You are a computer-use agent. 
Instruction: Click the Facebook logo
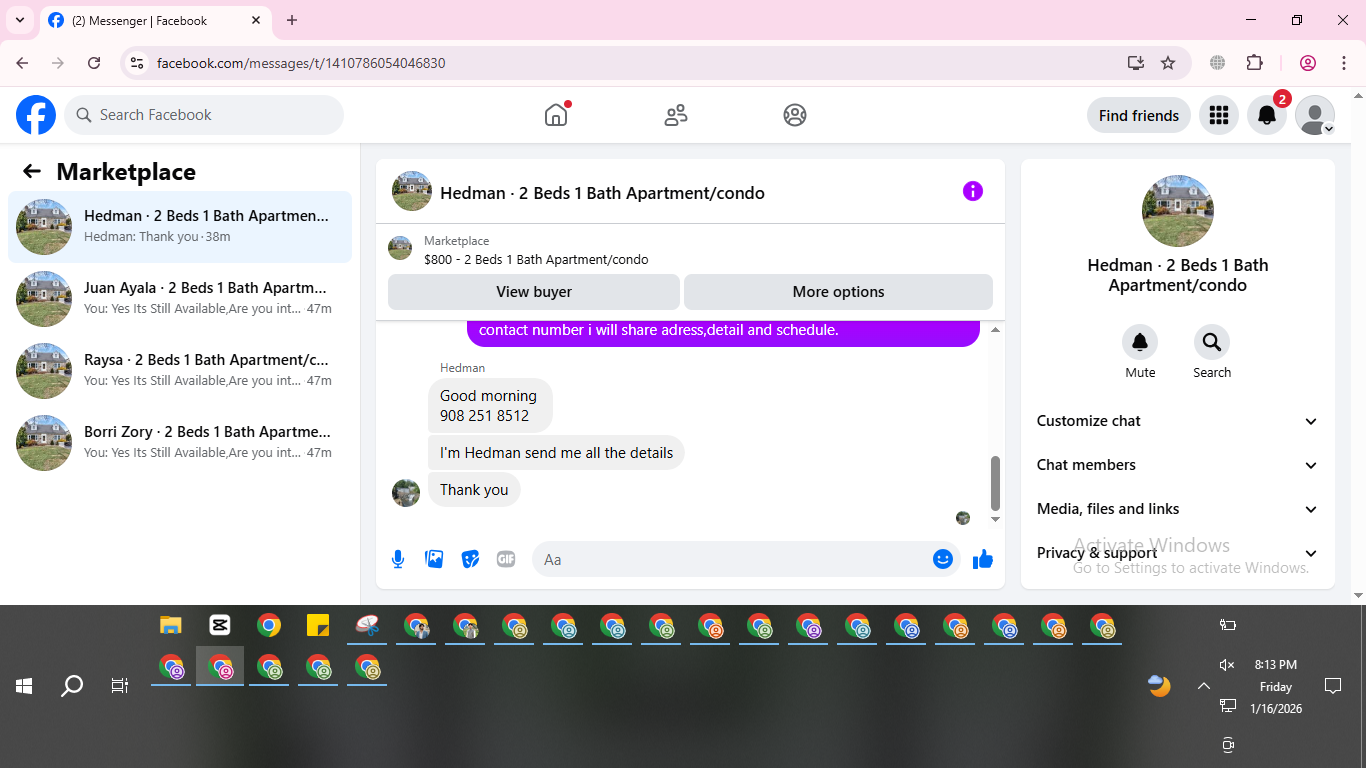pos(36,115)
